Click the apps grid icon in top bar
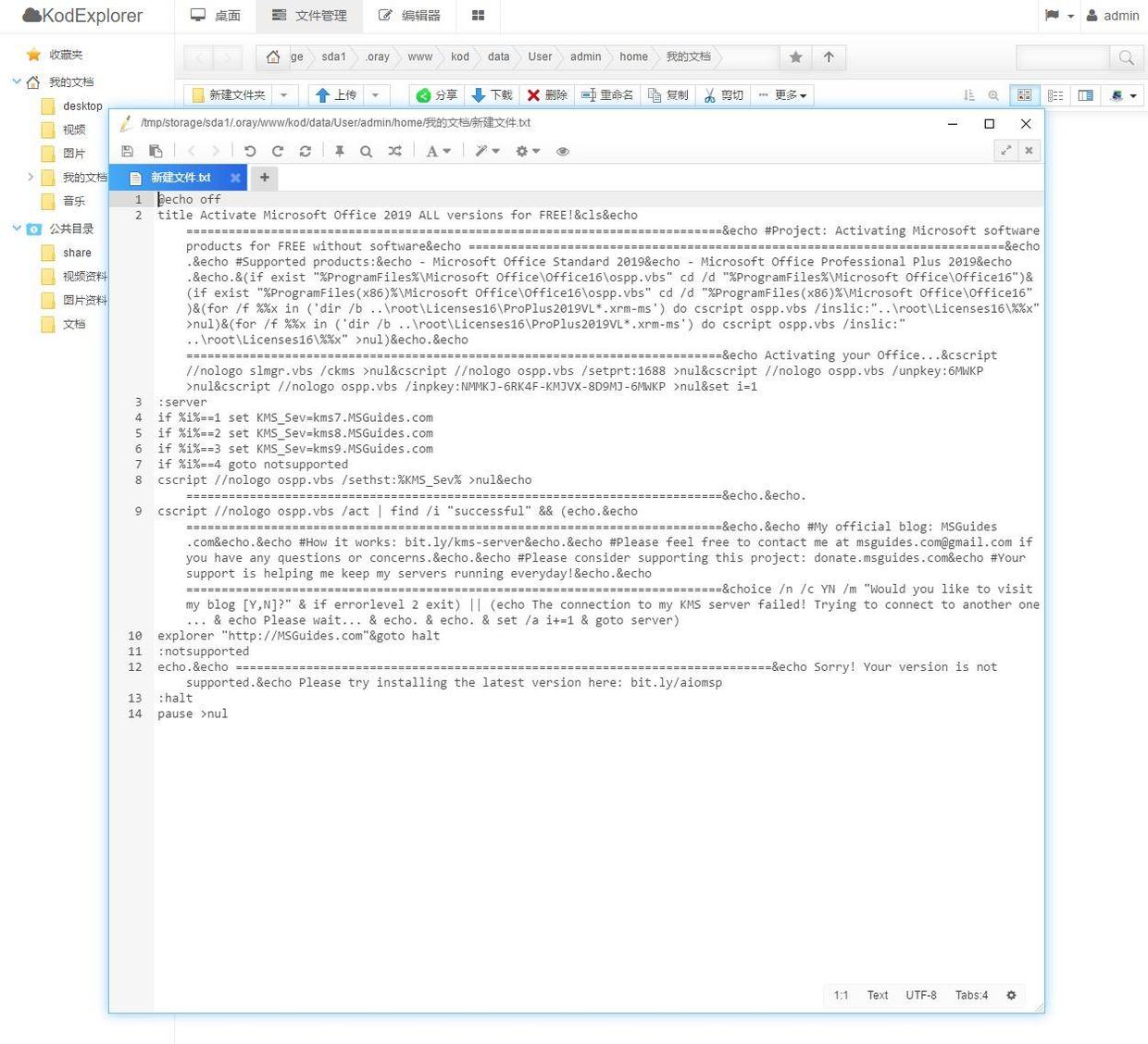This screenshot has width=1148, height=1044. (x=479, y=16)
